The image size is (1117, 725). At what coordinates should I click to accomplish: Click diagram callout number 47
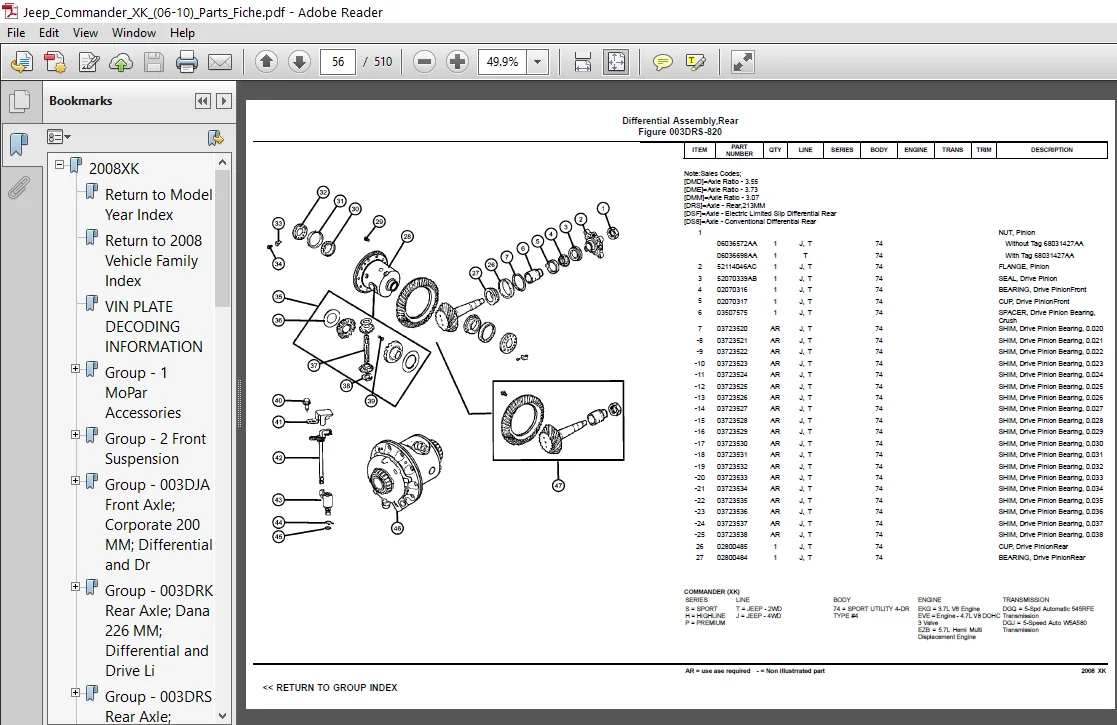click(x=558, y=486)
